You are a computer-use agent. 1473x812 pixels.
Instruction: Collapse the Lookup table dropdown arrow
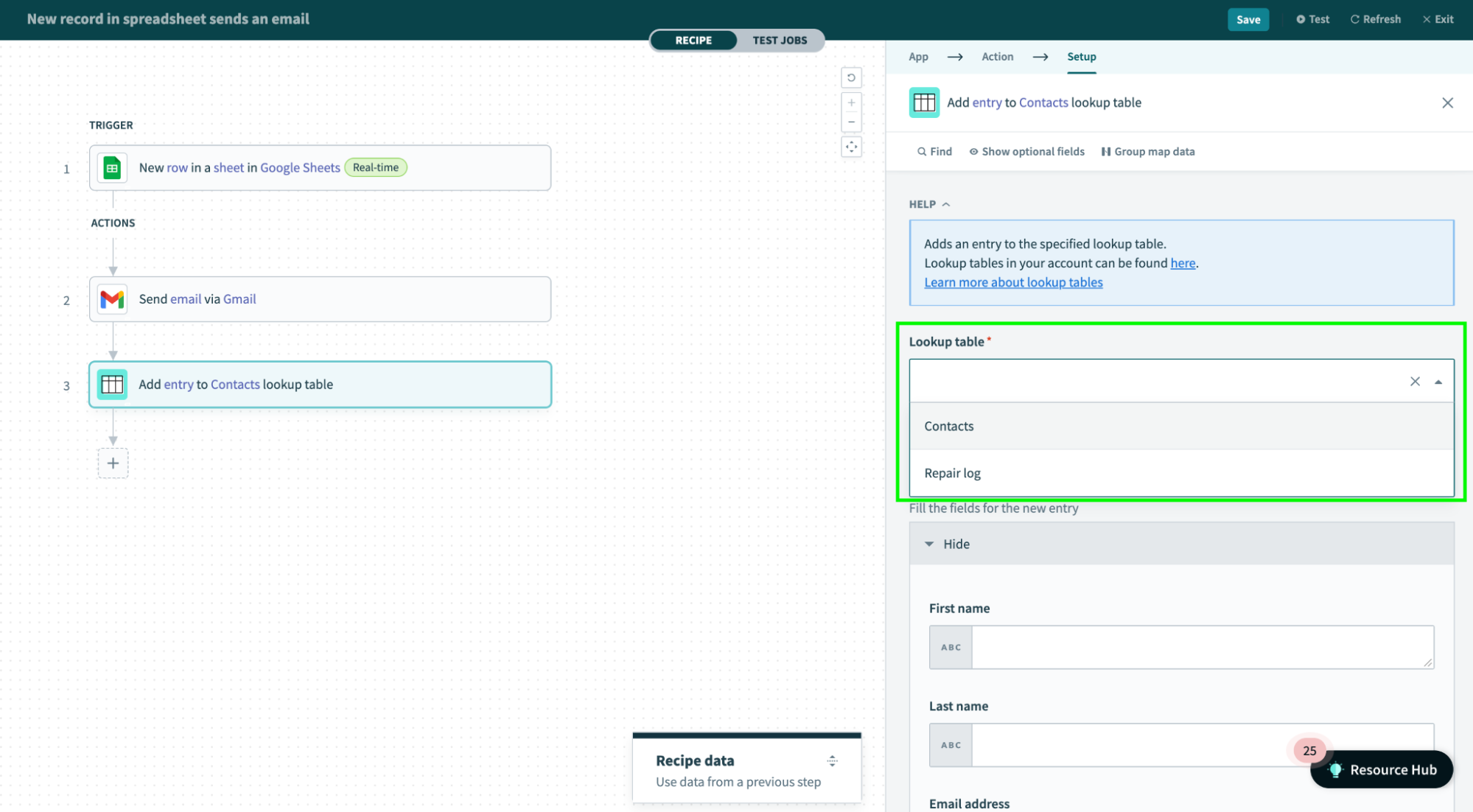coord(1438,382)
